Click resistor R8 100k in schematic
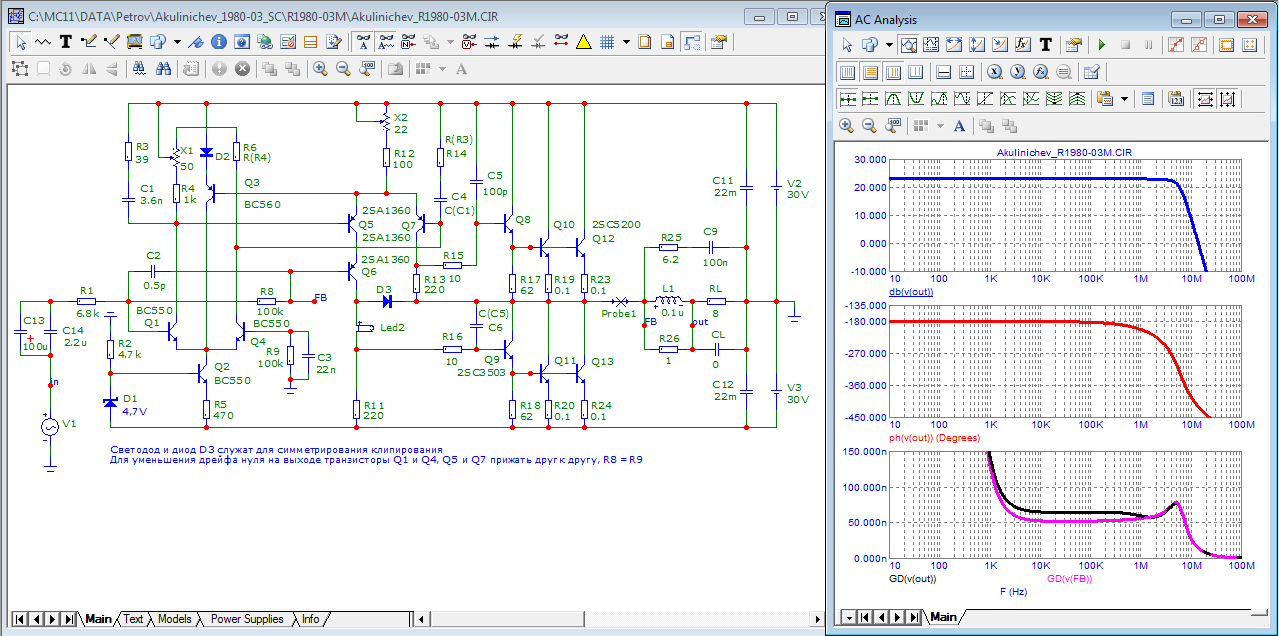 (x=266, y=300)
